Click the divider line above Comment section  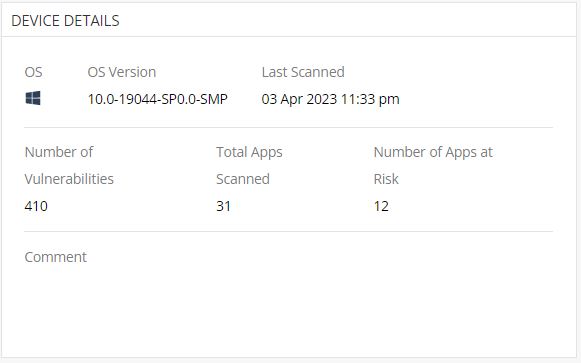288,232
